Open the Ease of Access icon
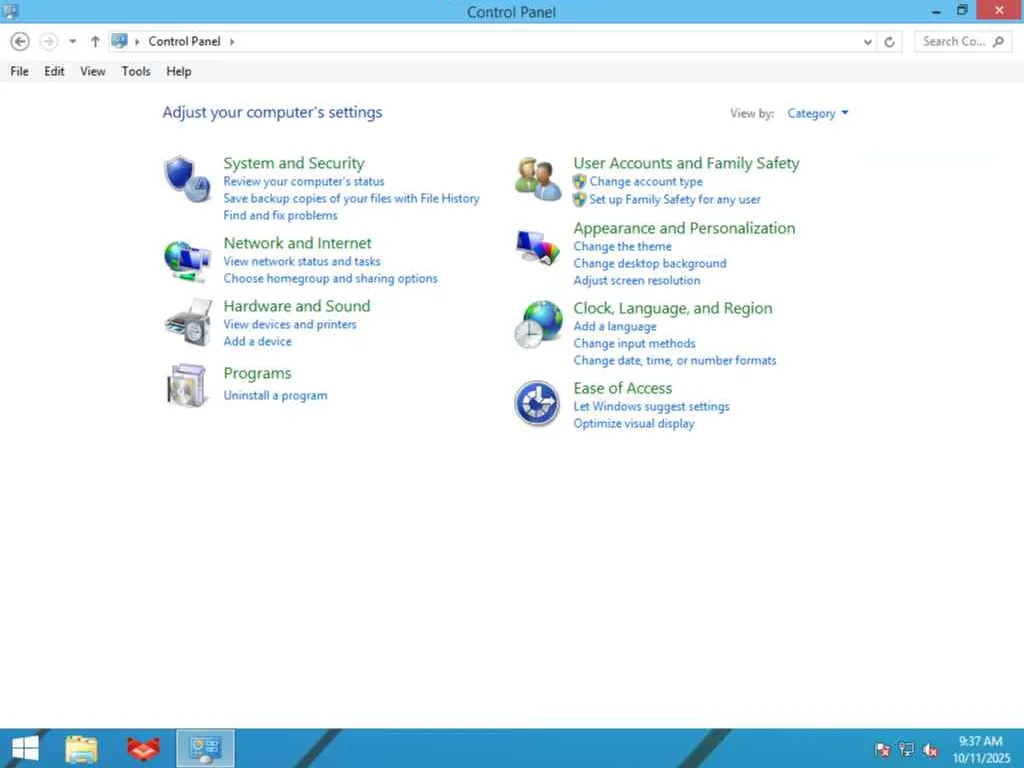 537,404
